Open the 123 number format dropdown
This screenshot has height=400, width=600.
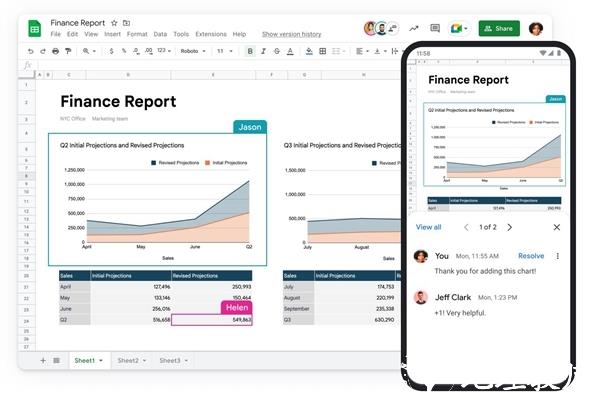tap(164, 51)
